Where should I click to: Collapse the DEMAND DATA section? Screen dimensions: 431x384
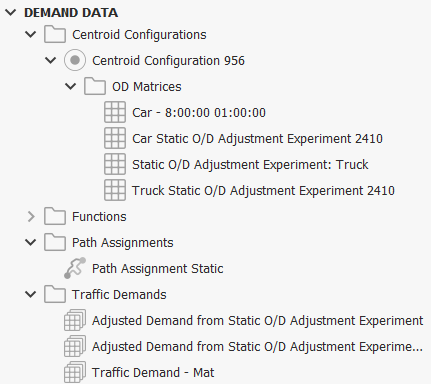(11, 13)
